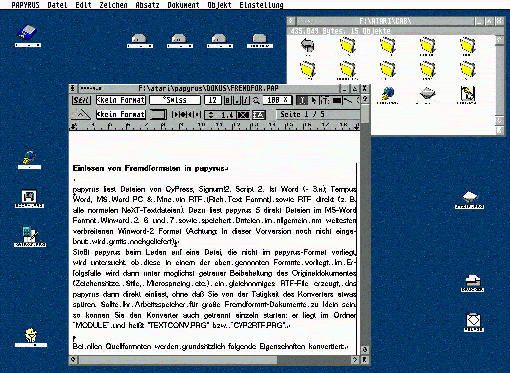Open the paragraph kein Format dropdown
510x373 pixels.
[x=121, y=114]
